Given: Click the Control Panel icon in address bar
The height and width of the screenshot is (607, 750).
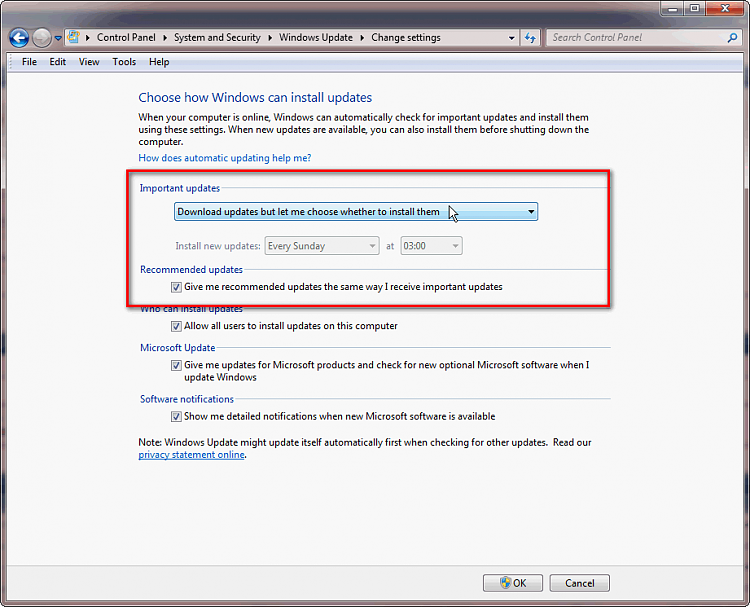Looking at the screenshot, I should pyautogui.click(x=73, y=37).
